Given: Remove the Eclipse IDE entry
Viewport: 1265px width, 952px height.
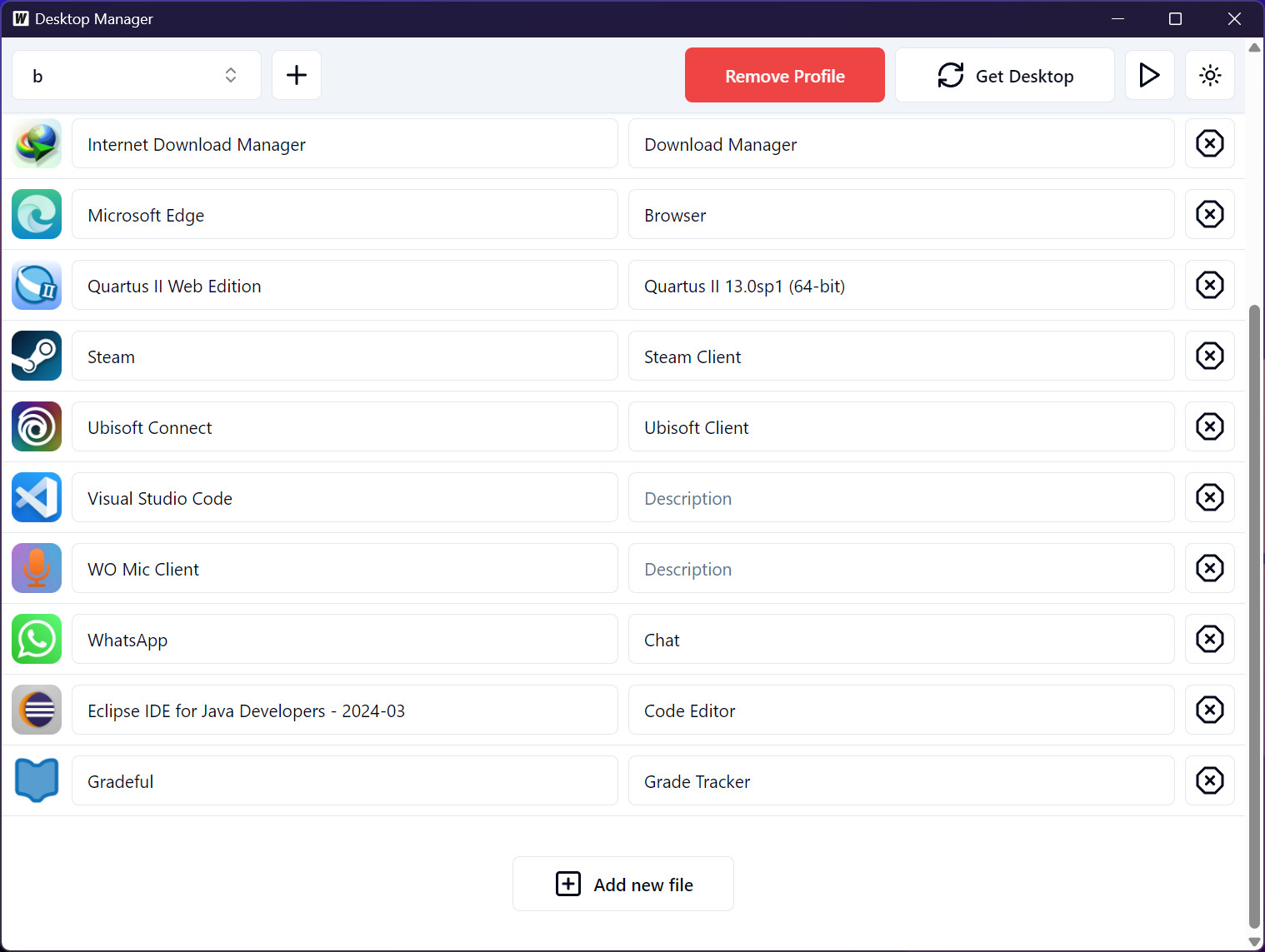Looking at the screenshot, I should [1210, 710].
